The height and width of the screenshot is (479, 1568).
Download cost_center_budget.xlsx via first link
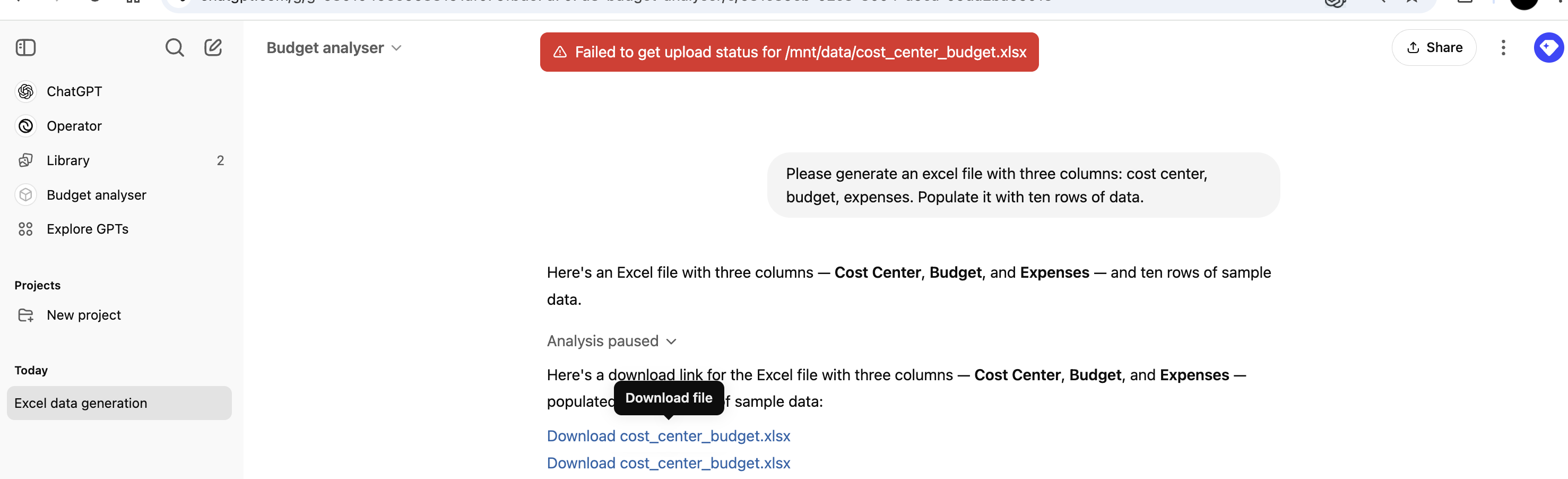coord(669,436)
